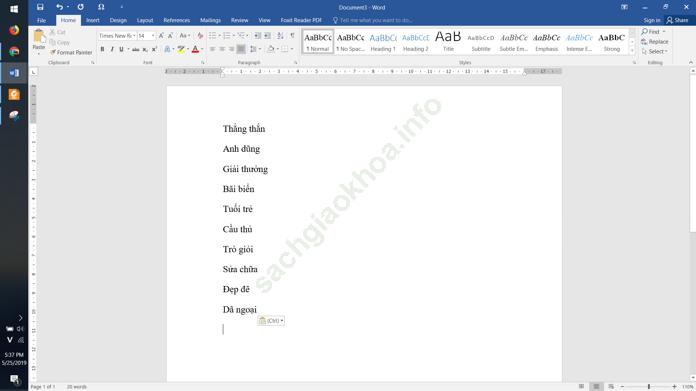Screen dimensions: 696x391
Task: Insert bullet list
Action: pyautogui.click(x=213, y=36)
